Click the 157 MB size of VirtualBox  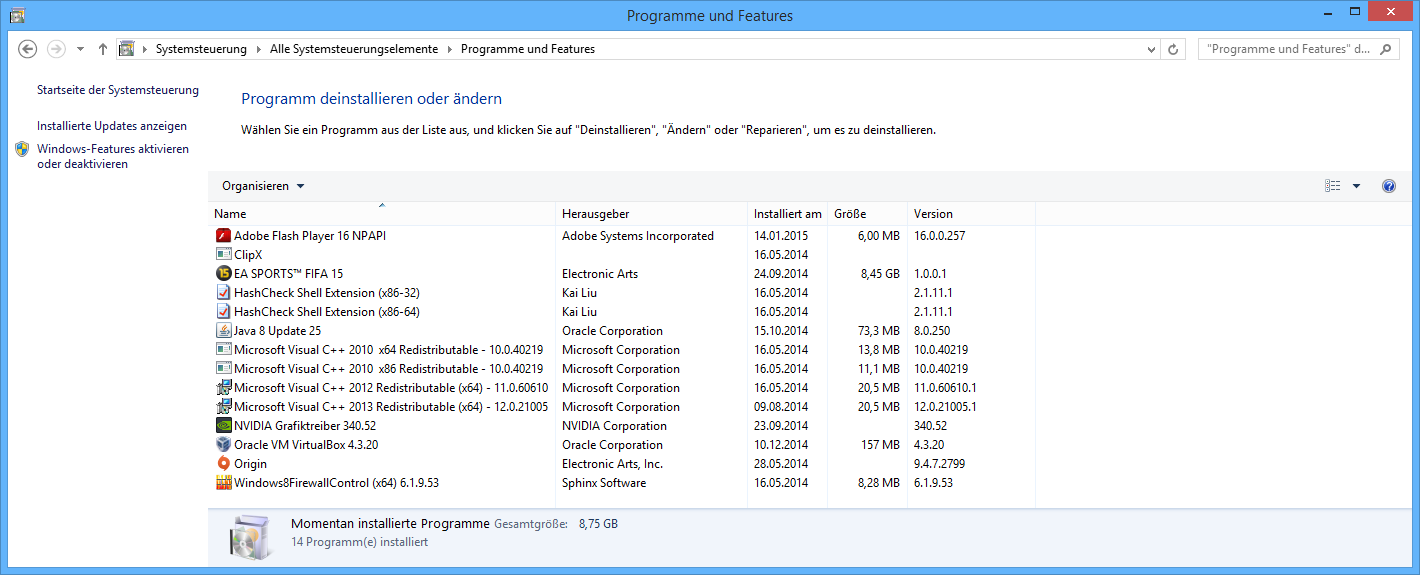(x=880, y=445)
